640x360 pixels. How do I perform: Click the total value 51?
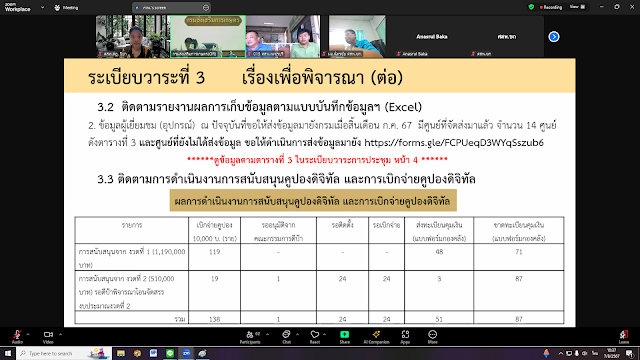pos(439,319)
